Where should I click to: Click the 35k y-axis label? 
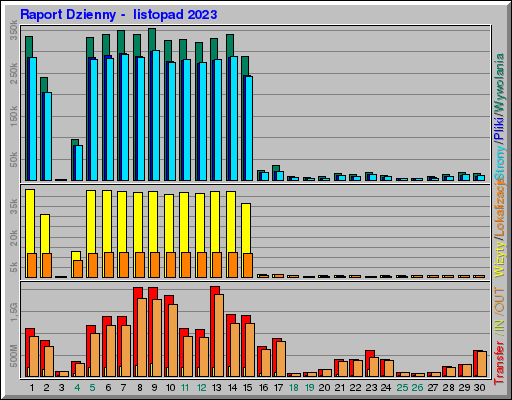pos(14,207)
